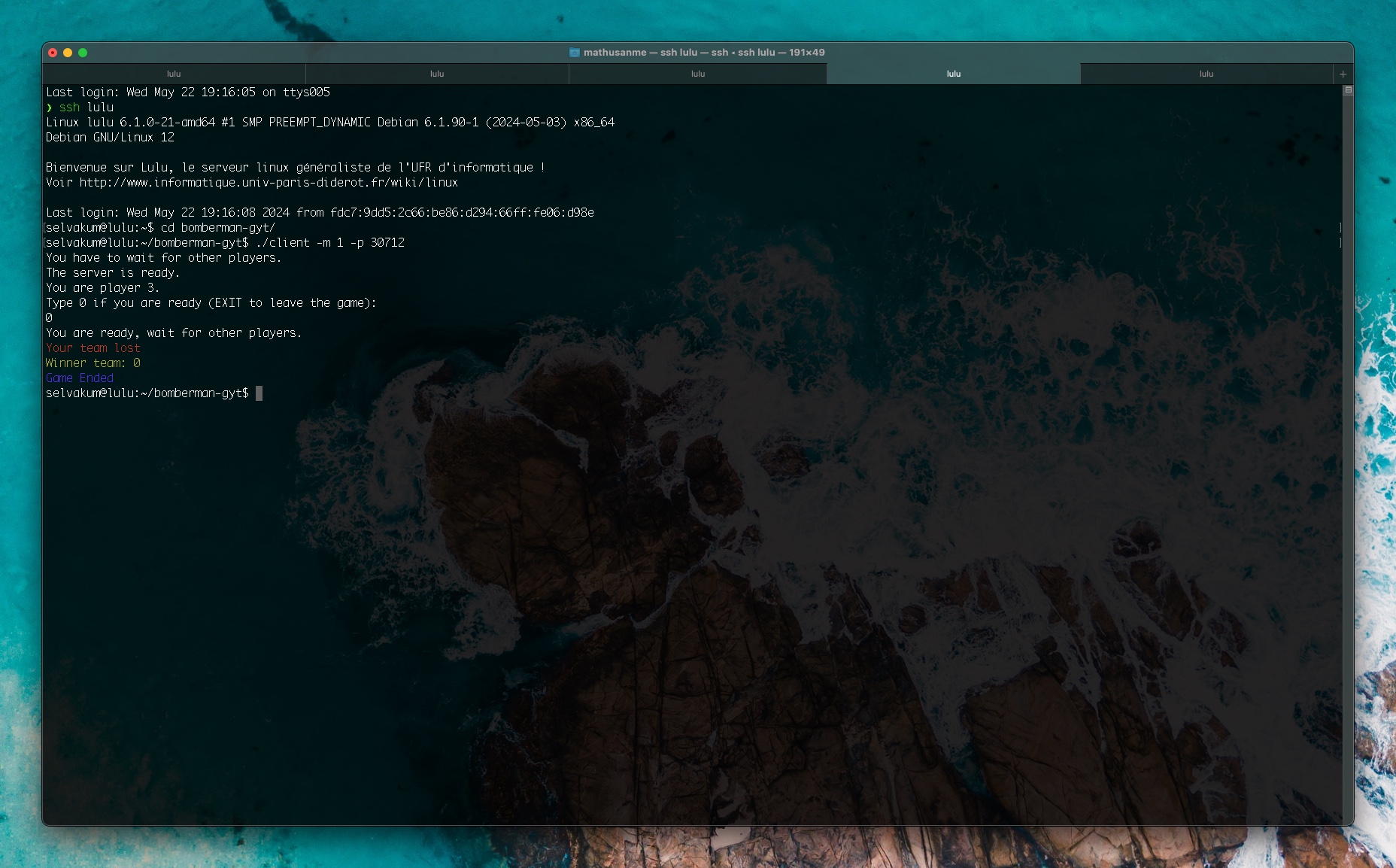Click the Linux kernel version line
Viewport: 1396px width, 868px height.
coord(330,123)
